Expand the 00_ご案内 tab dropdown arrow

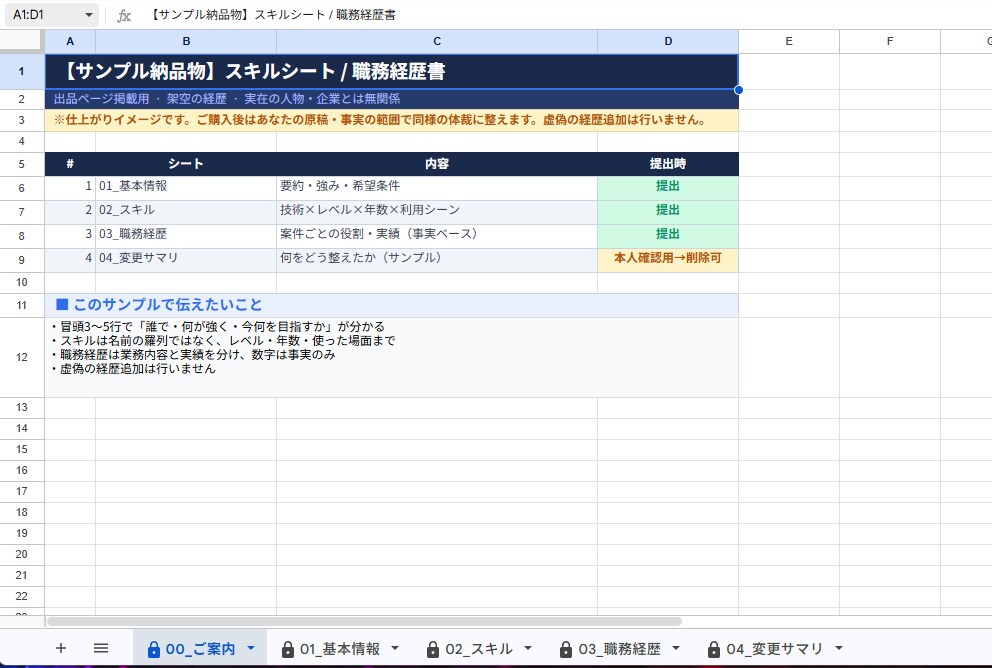(x=251, y=648)
